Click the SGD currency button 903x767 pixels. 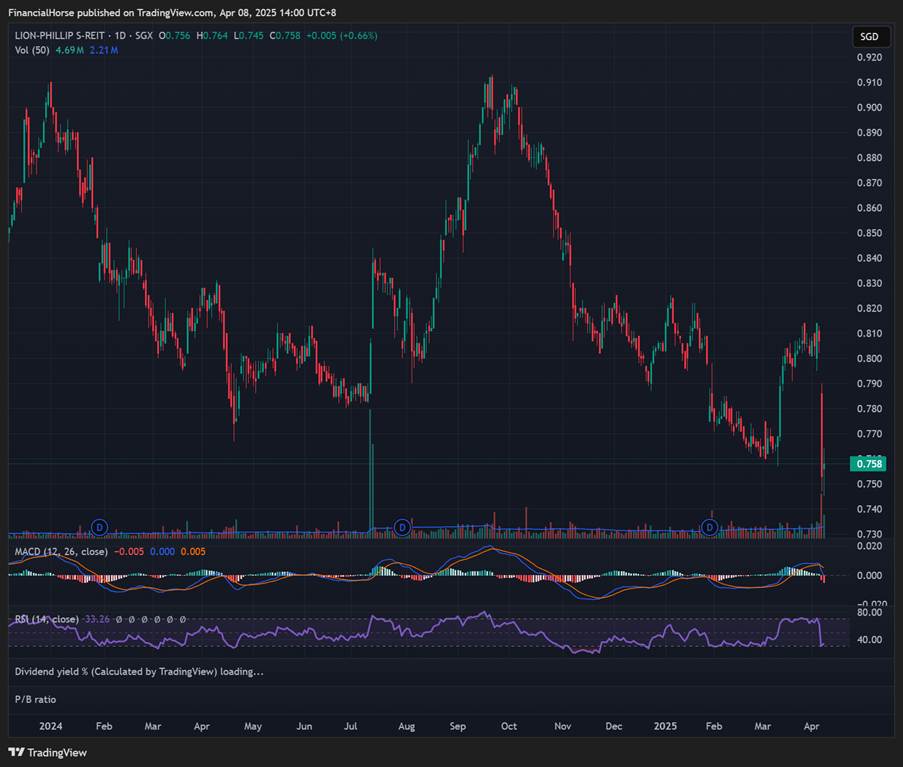(869, 37)
